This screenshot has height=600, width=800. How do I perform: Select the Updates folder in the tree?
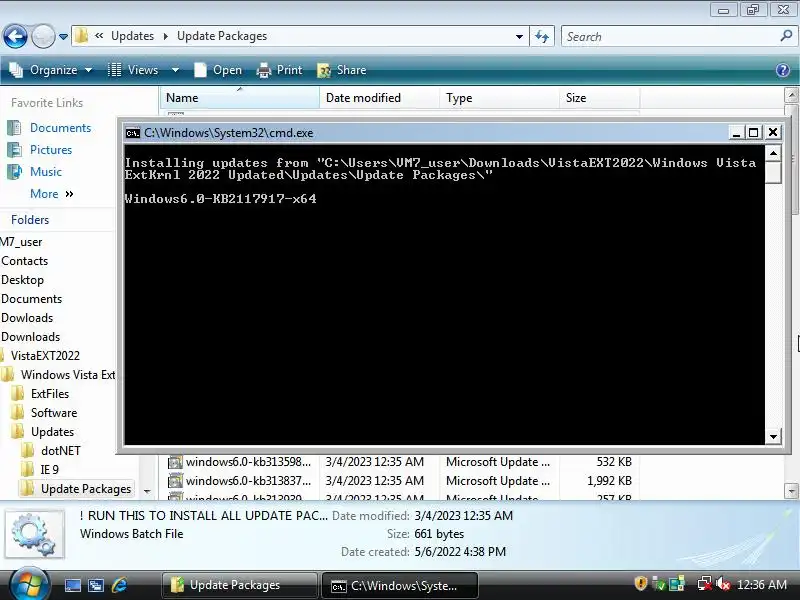(x=52, y=432)
